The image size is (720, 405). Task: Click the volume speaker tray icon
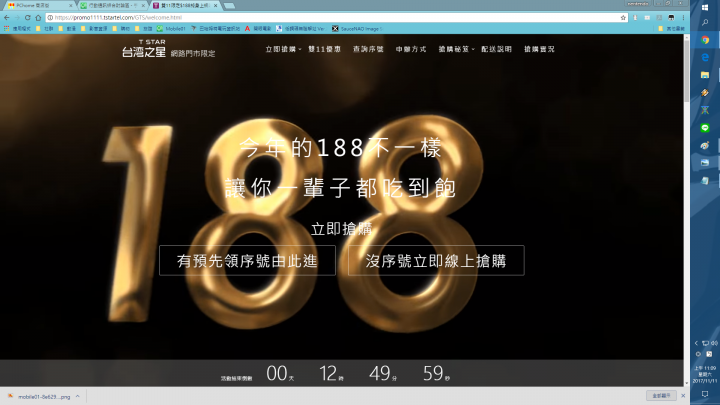(x=714, y=343)
